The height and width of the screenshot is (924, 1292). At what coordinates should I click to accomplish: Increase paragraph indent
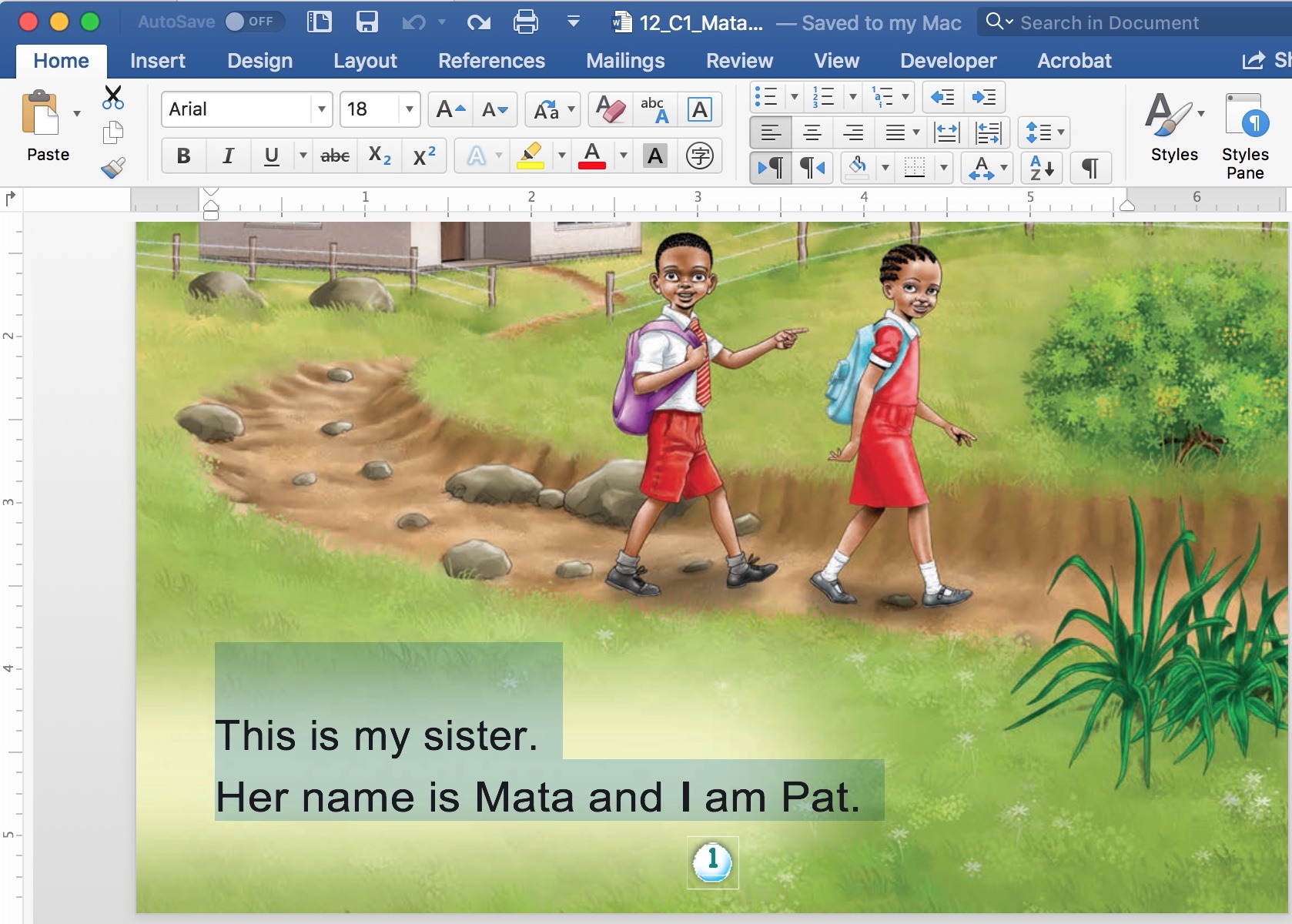coord(984,97)
